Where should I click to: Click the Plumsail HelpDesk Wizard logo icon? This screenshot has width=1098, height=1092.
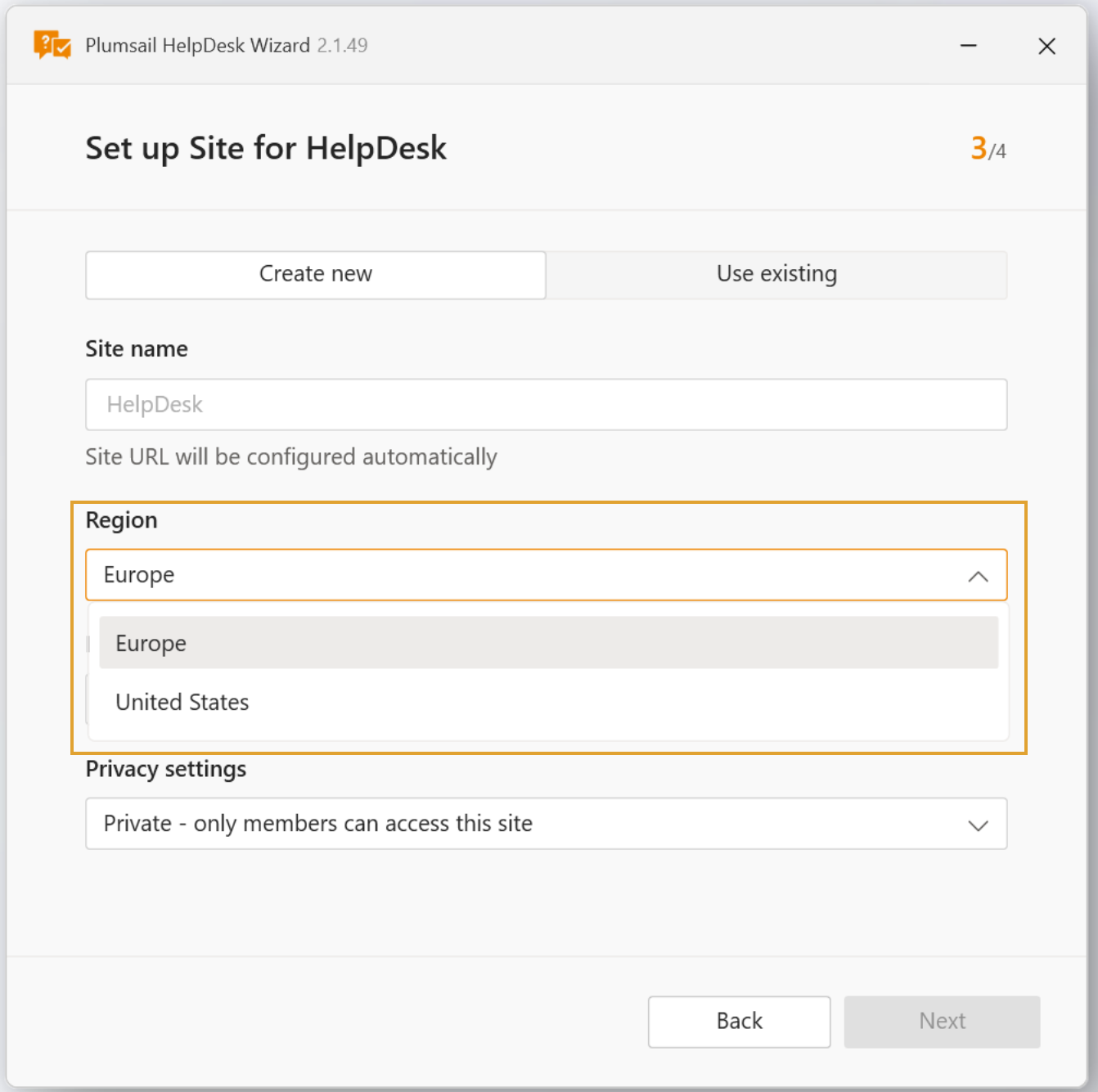pos(52,45)
